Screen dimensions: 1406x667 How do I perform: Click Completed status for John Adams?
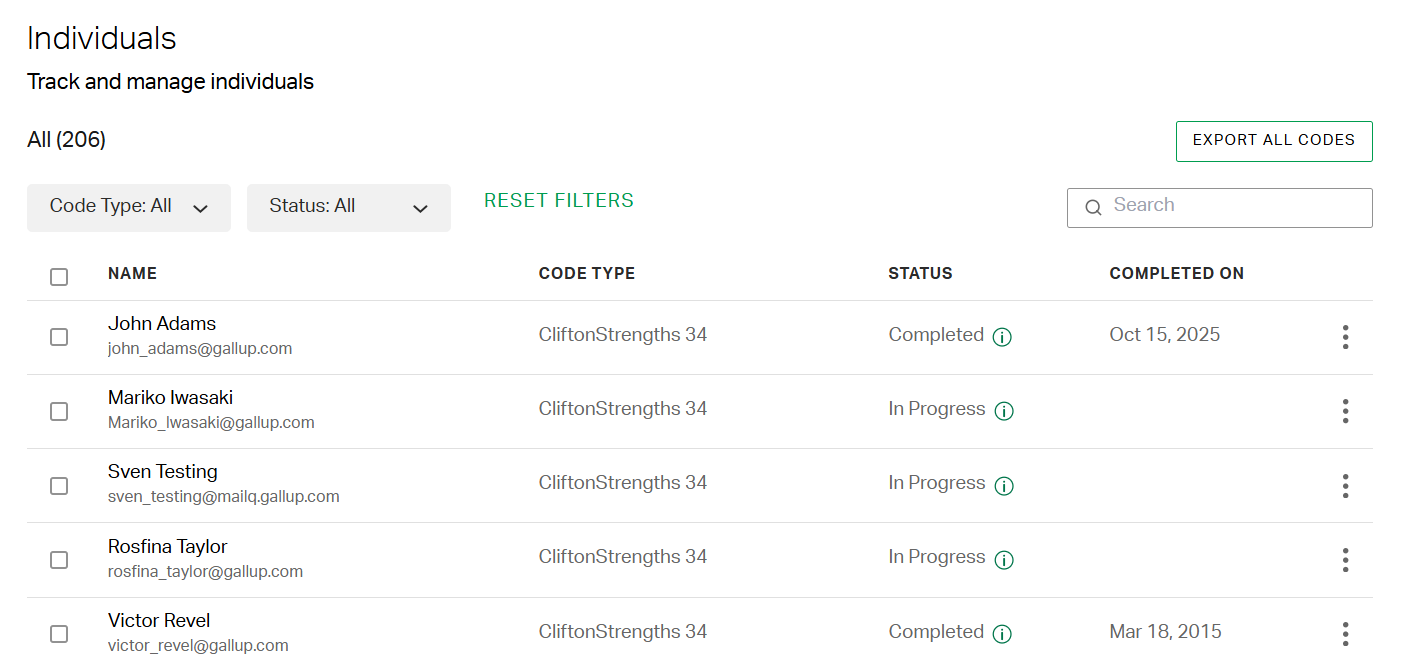[x=936, y=335]
